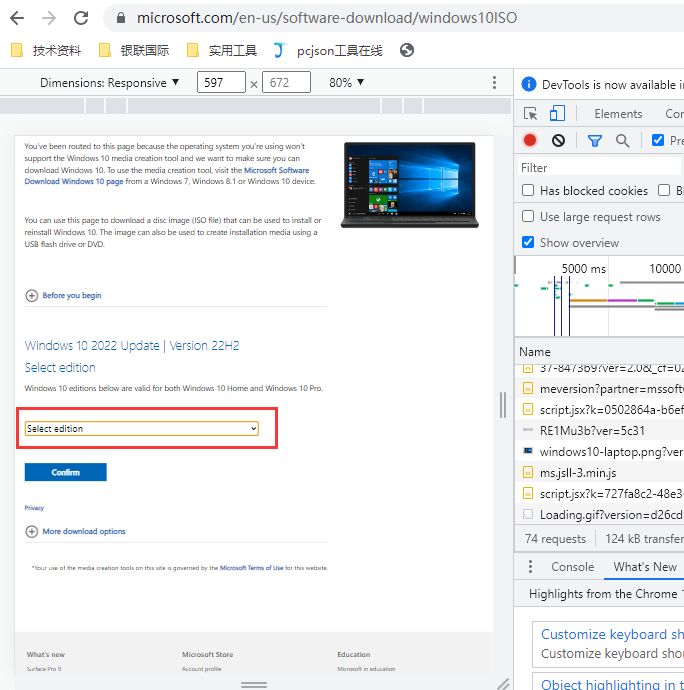Click the network overview timeline
Viewport: 684px width, 690px height.
point(599,297)
